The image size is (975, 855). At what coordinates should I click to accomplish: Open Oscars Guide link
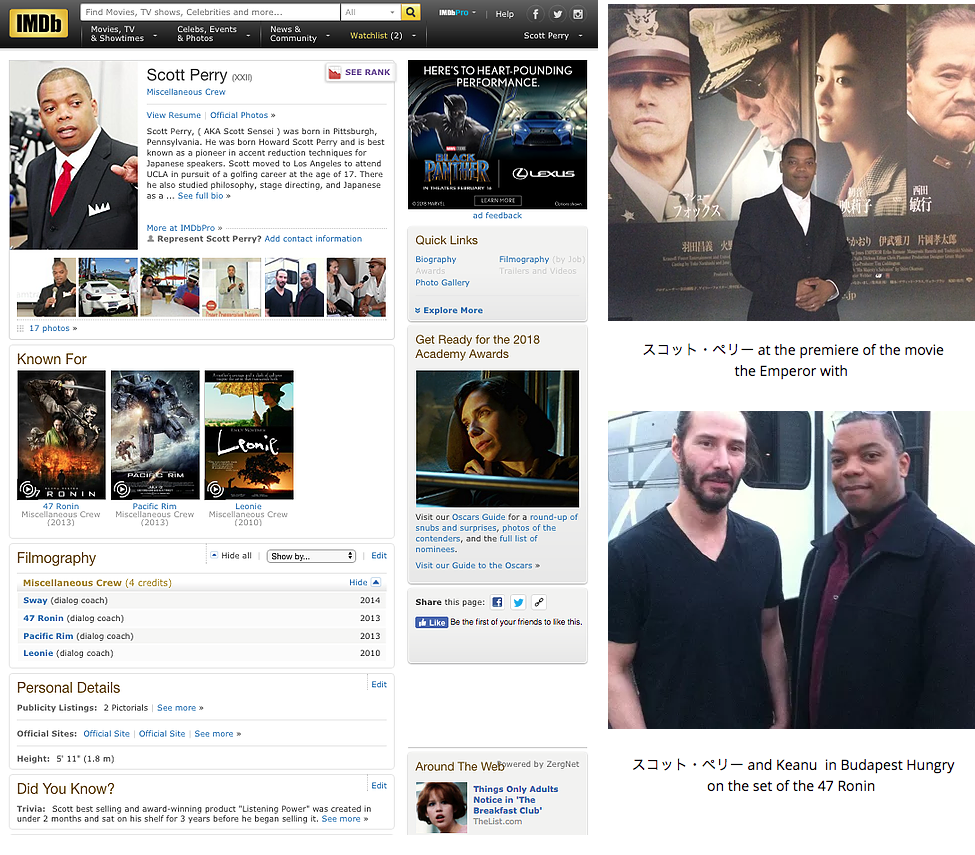click(x=478, y=517)
